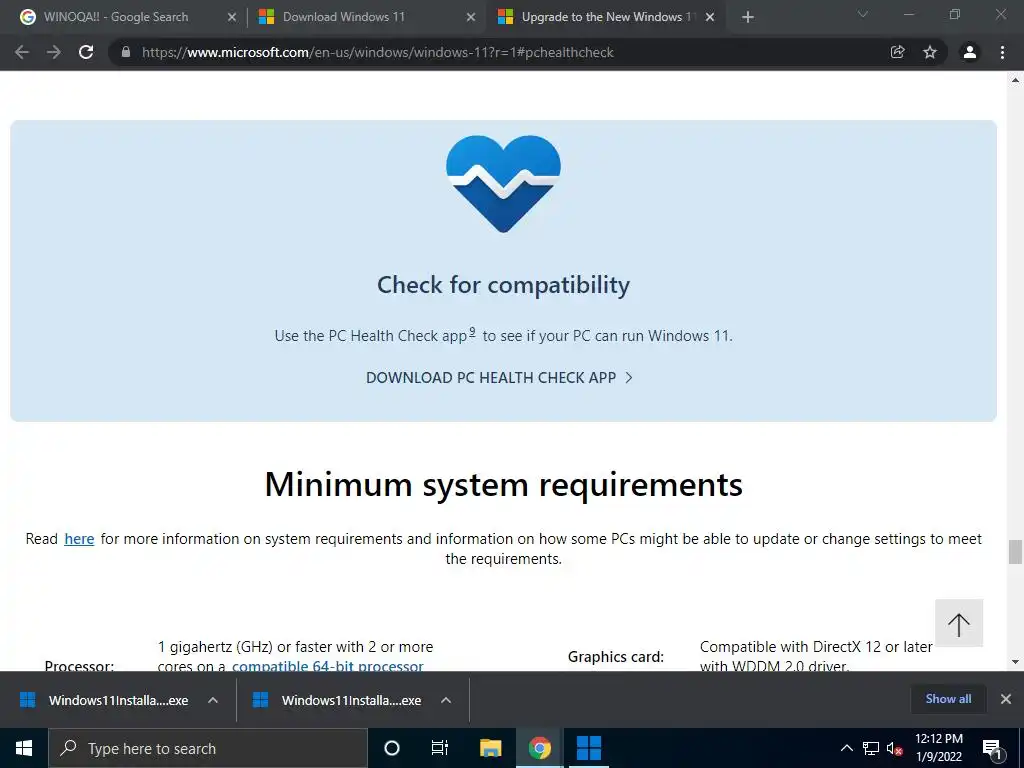The image size is (1024, 768).
Task: Open a new browser tab
Action: (x=748, y=17)
